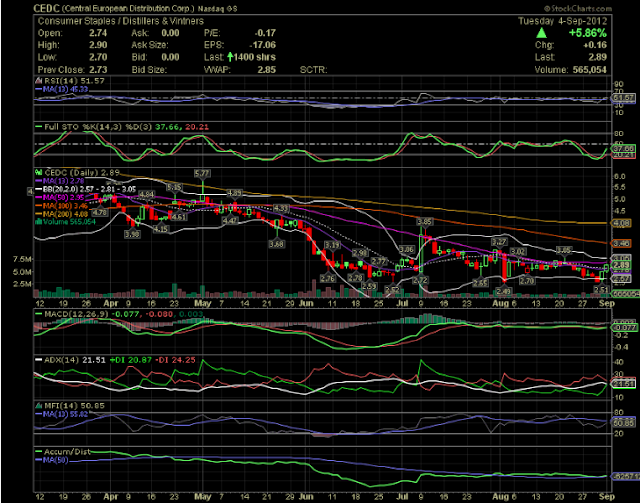Click the candlestick icon before CEDC (Daily)
Screen dimensions: 640x503
tap(39, 173)
